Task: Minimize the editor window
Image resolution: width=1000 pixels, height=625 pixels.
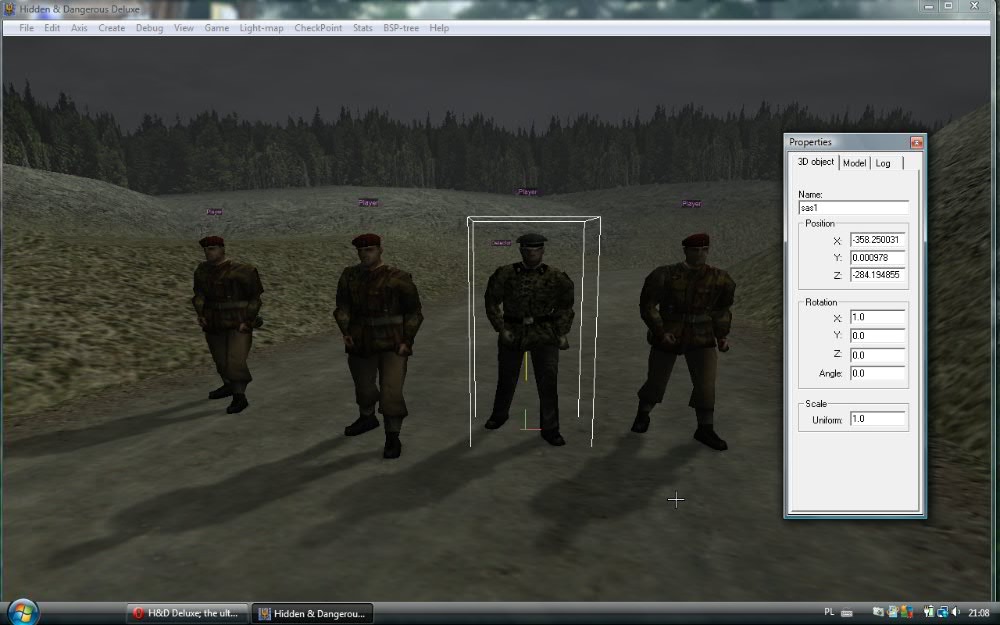Action: click(x=929, y=6)
